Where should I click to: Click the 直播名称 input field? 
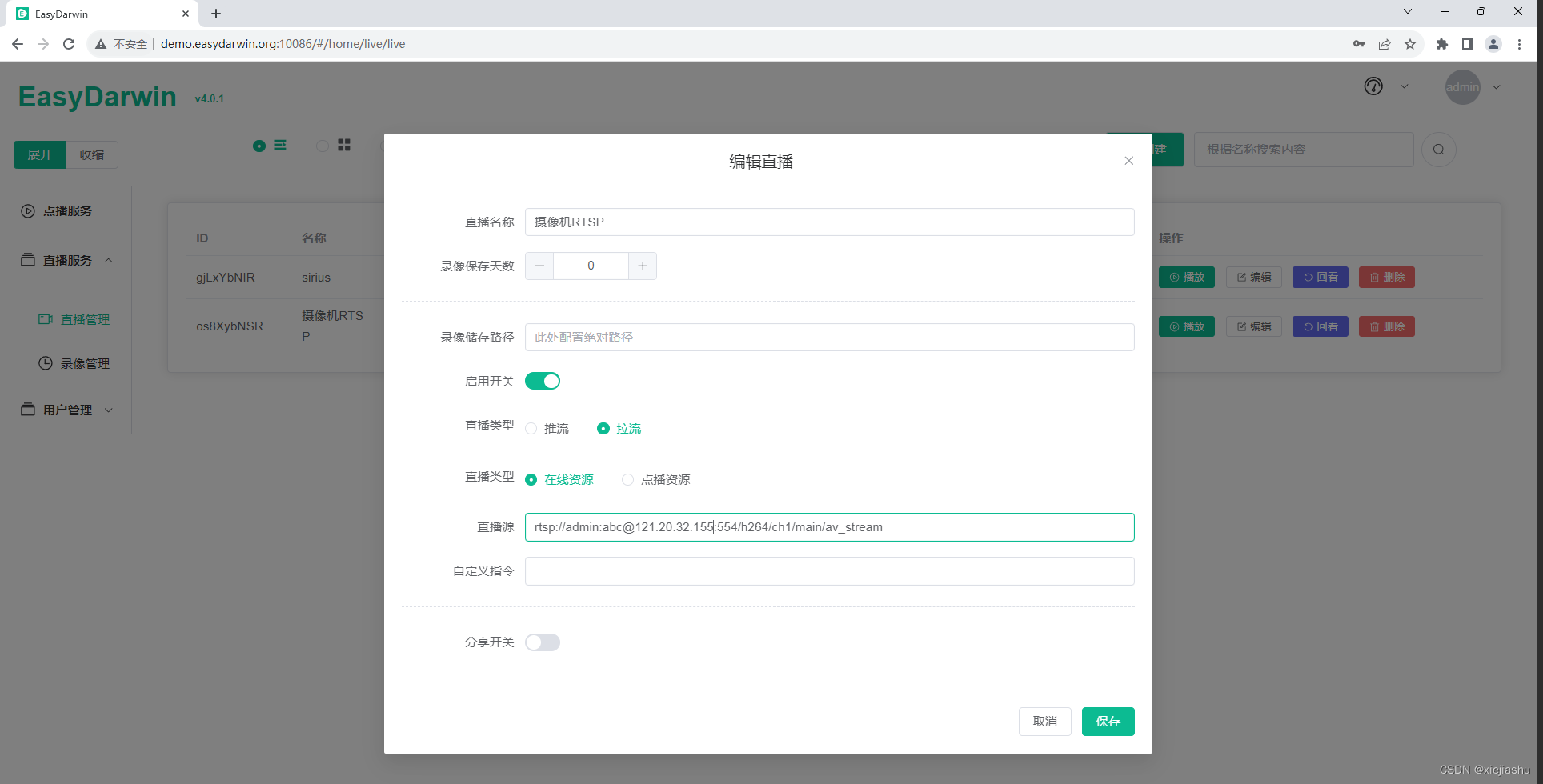[829, 222]
